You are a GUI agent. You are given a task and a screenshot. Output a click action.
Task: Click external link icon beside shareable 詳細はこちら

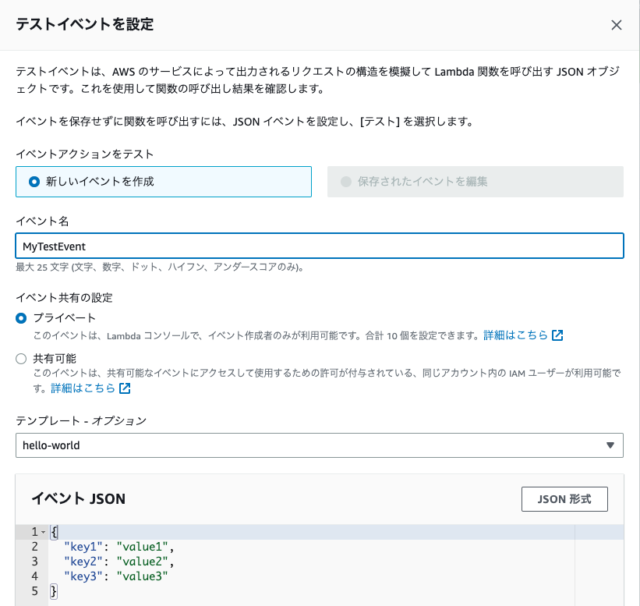click(125, 388)
